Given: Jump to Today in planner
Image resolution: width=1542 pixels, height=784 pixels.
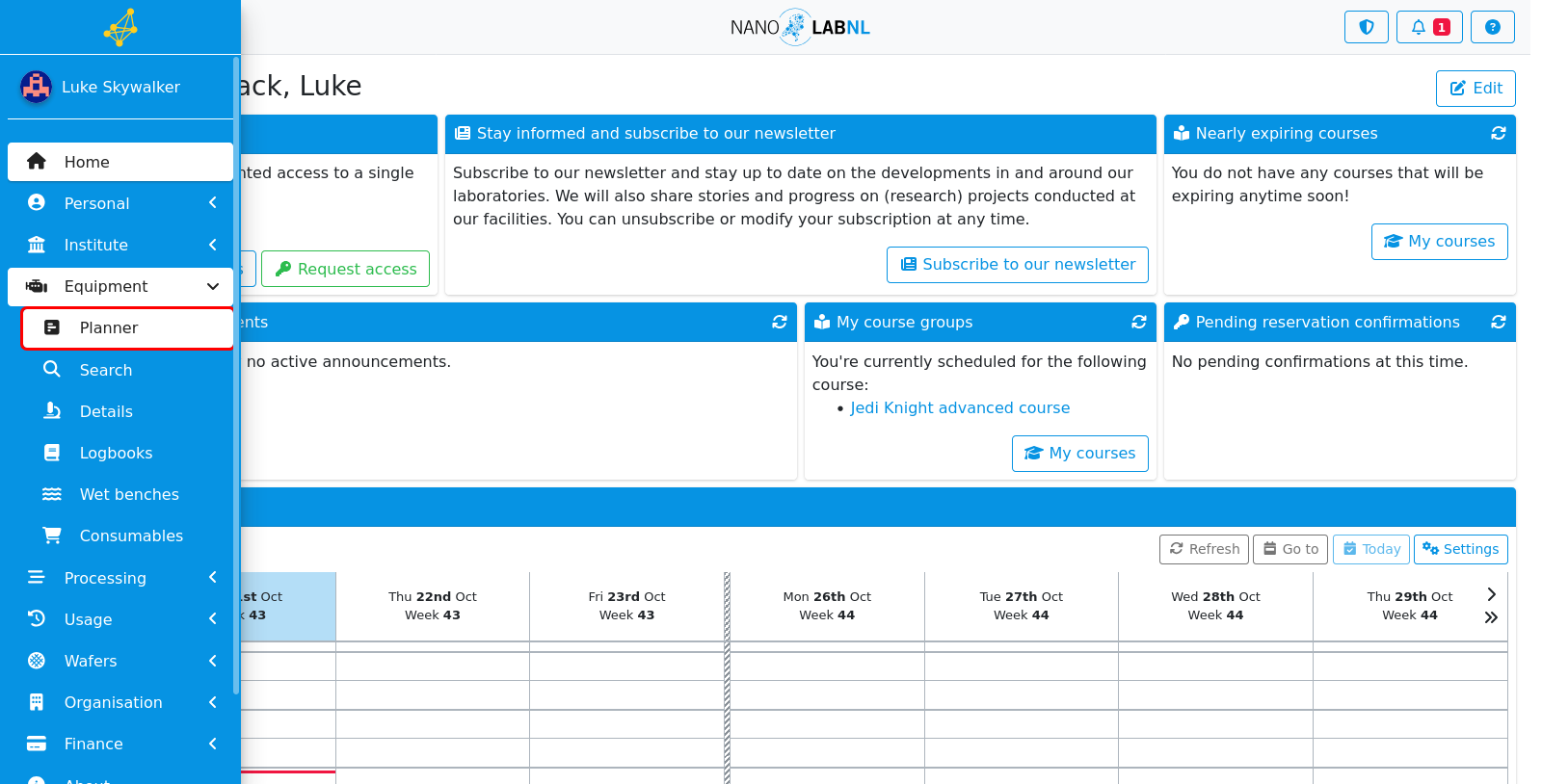Looking at the screenshot, I should (1371, 549).
